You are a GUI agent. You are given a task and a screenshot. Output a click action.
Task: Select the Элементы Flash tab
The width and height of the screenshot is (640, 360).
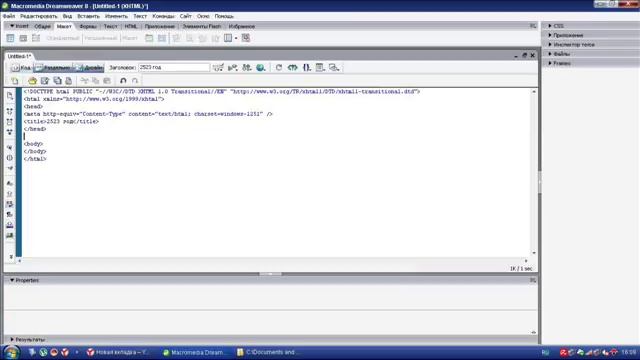[202, 27]
